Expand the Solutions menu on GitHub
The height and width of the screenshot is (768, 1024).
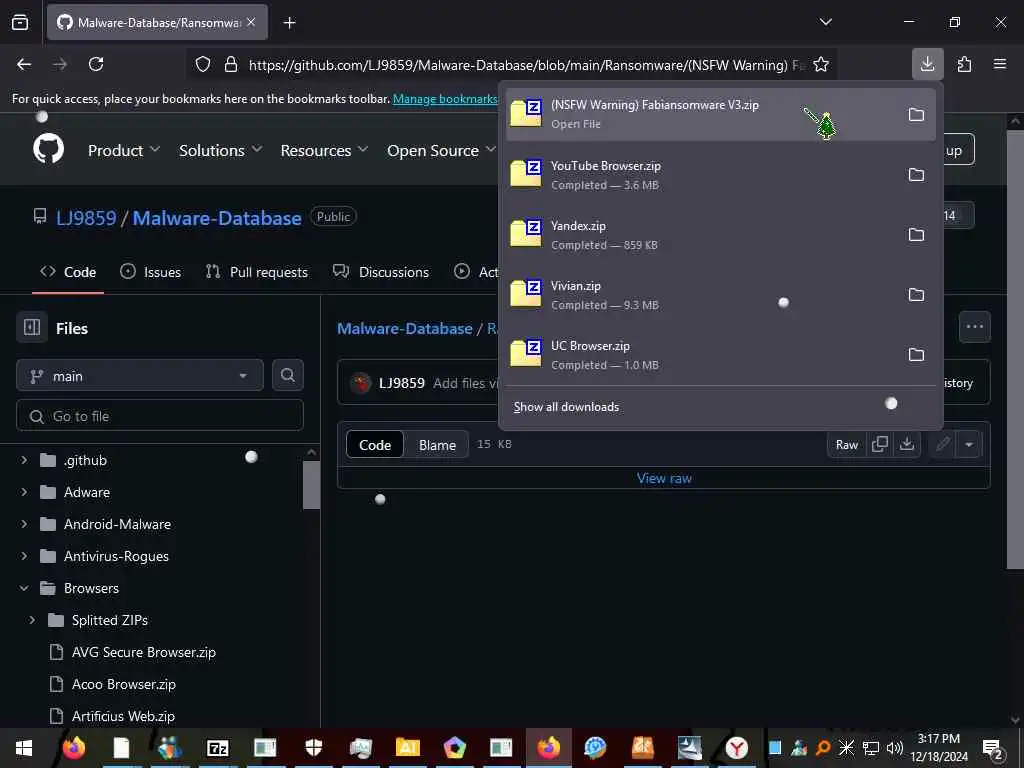click(x=221, y=150)
